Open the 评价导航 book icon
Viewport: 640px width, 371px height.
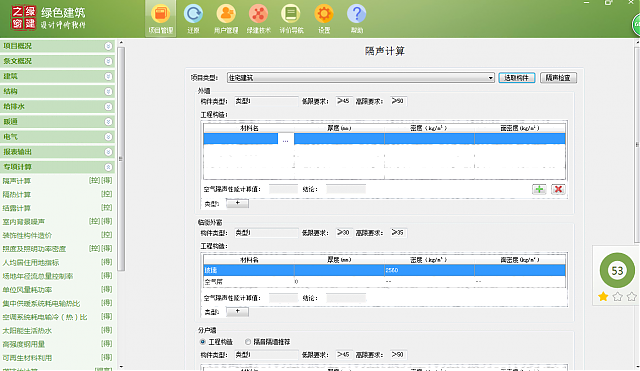coord(291,19)
